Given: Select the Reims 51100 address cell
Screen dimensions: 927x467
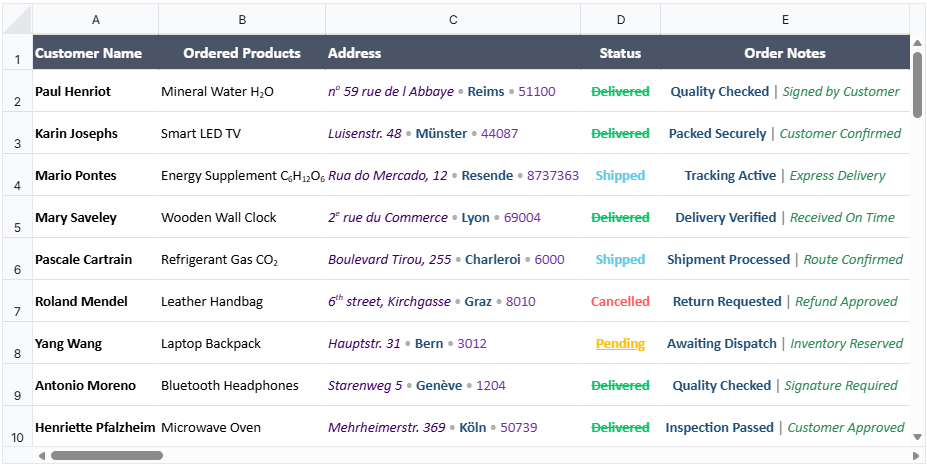Looking at the screenshot, I should tap(453, 91).
